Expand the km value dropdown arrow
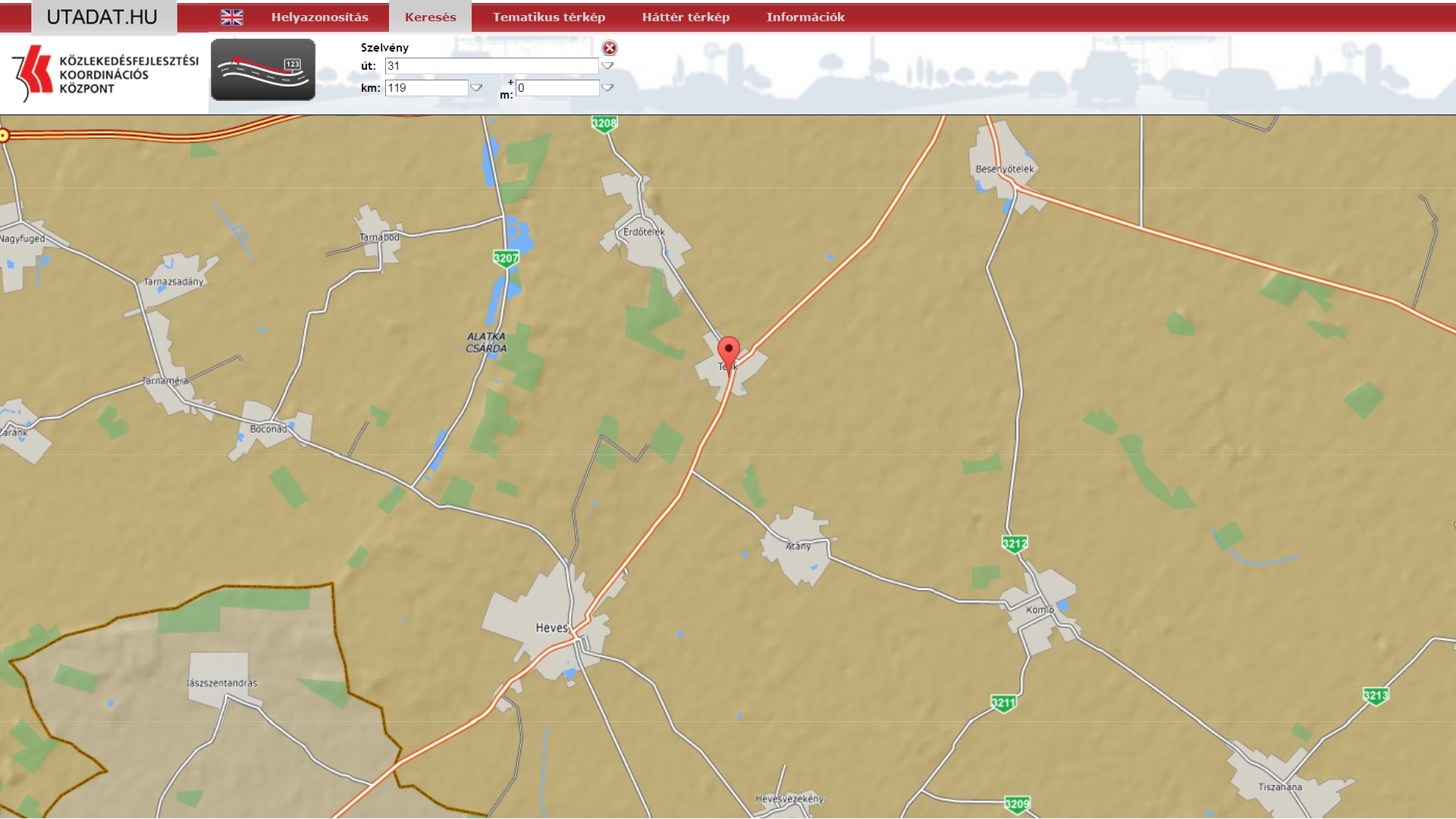Screen dimensions: 1456x819 tap(476, 88)
